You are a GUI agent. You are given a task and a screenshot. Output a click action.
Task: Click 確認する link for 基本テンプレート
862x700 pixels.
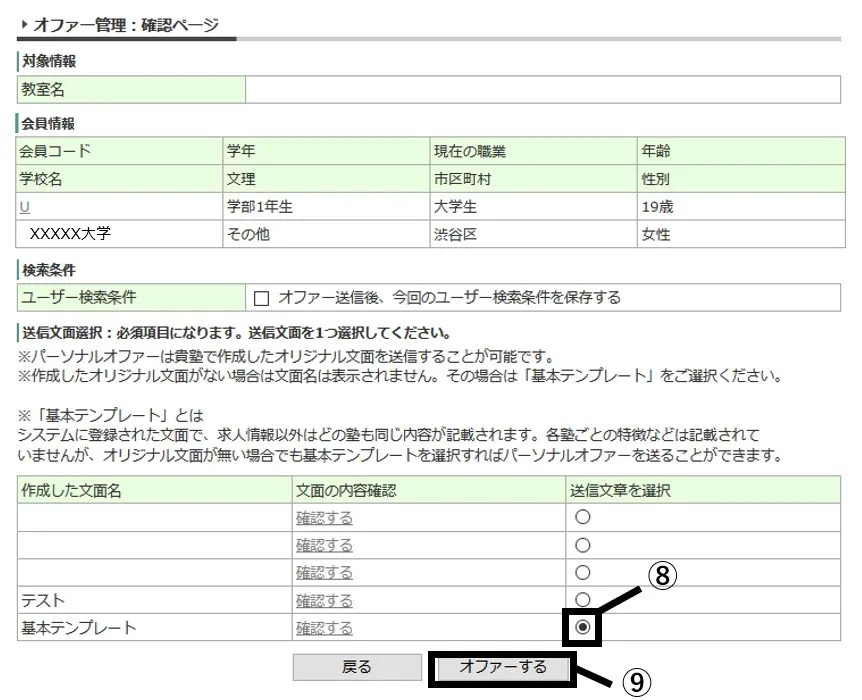[x=324, y=629]
